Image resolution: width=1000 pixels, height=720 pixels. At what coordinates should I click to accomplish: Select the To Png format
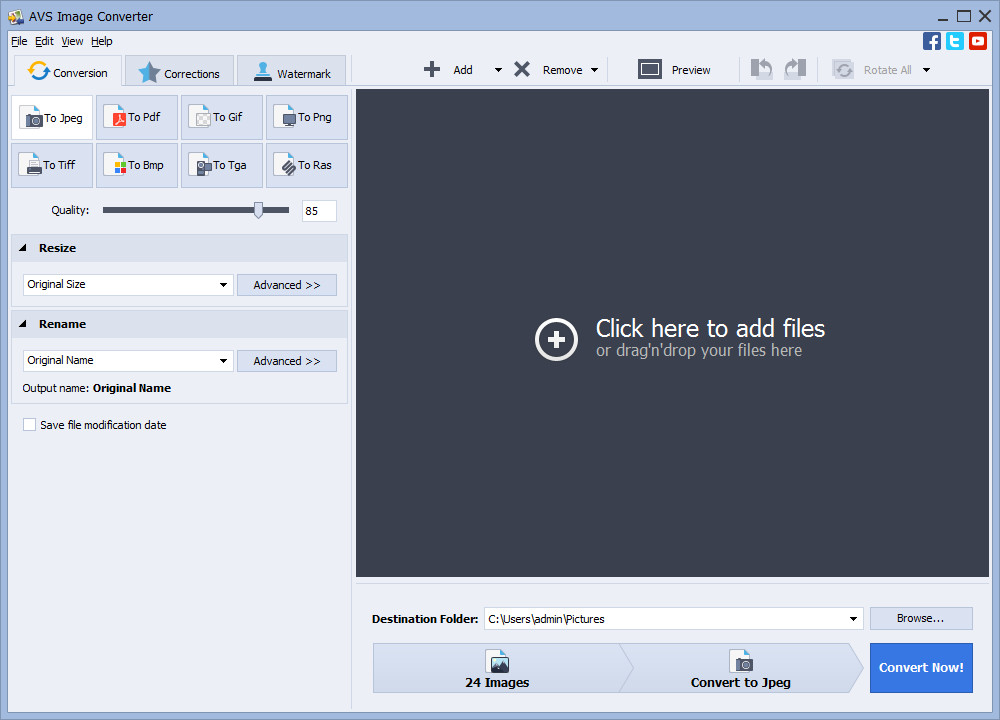point(306,117)
